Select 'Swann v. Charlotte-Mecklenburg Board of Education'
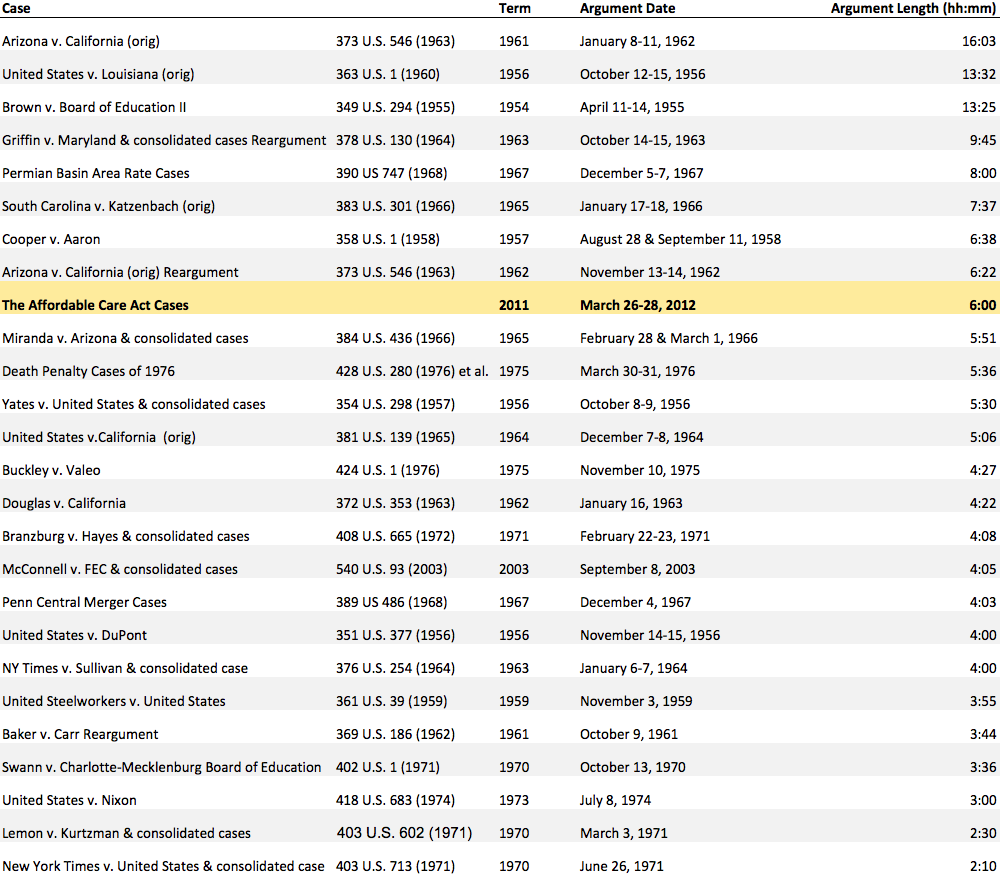The width and height of the screenshot is (1002, 876). [162, 767]
